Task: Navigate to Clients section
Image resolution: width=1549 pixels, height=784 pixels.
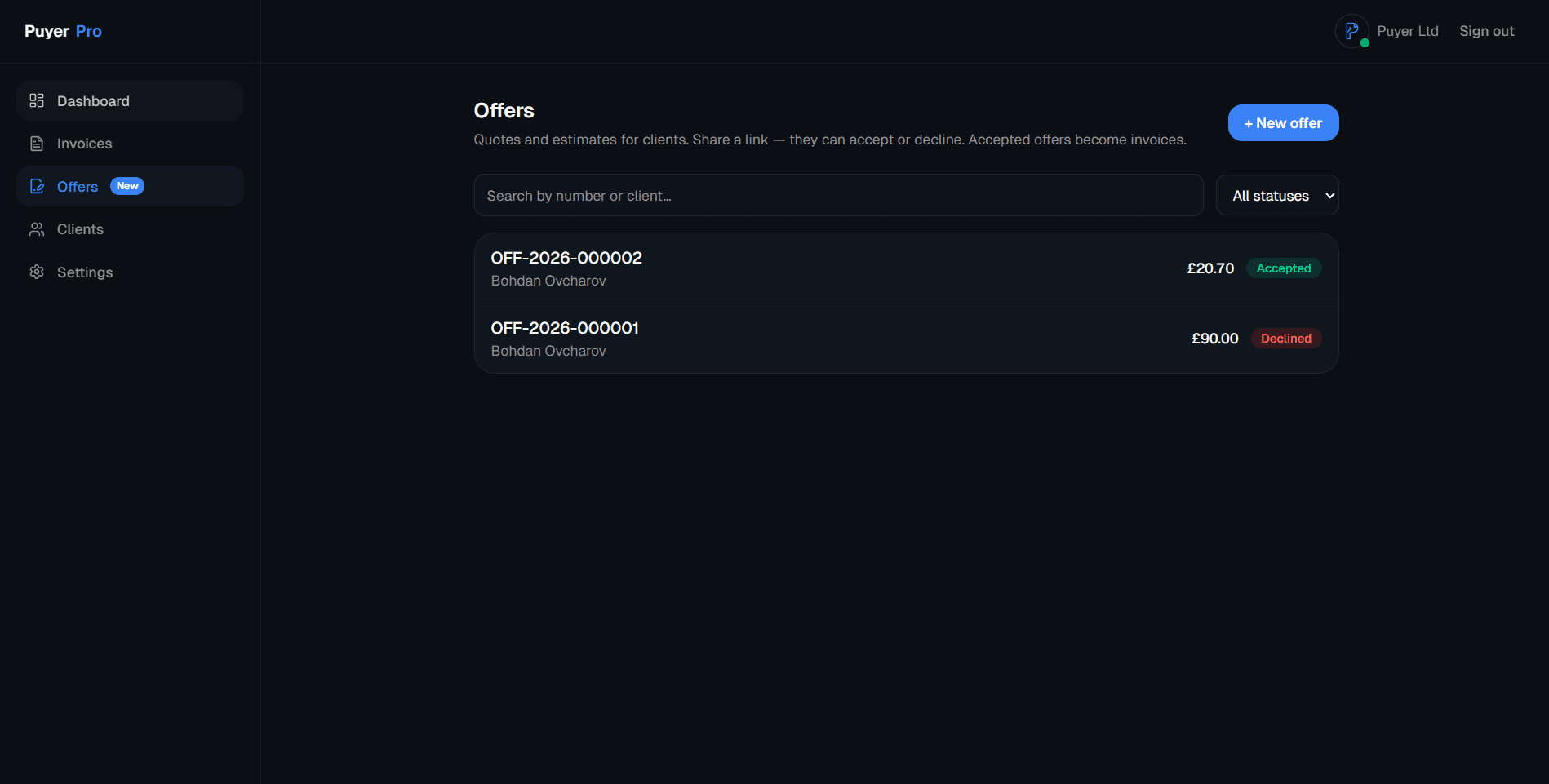Action: click(x=80, y=229)
